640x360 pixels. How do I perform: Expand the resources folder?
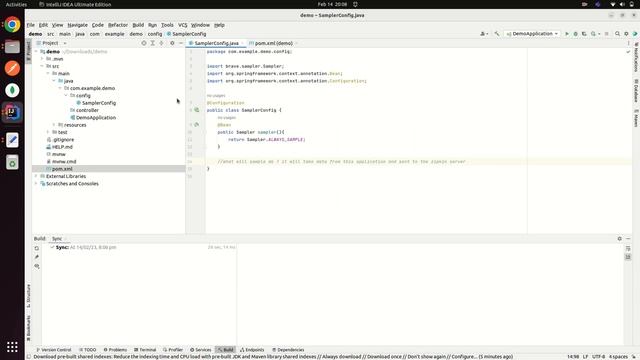point(54,125)
